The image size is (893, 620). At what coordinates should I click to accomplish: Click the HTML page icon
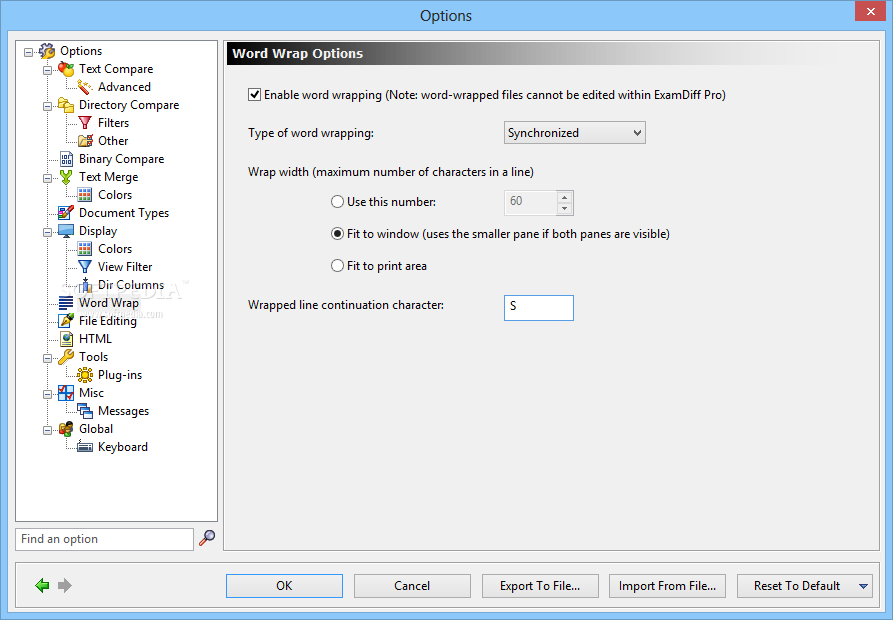(67, 339)
